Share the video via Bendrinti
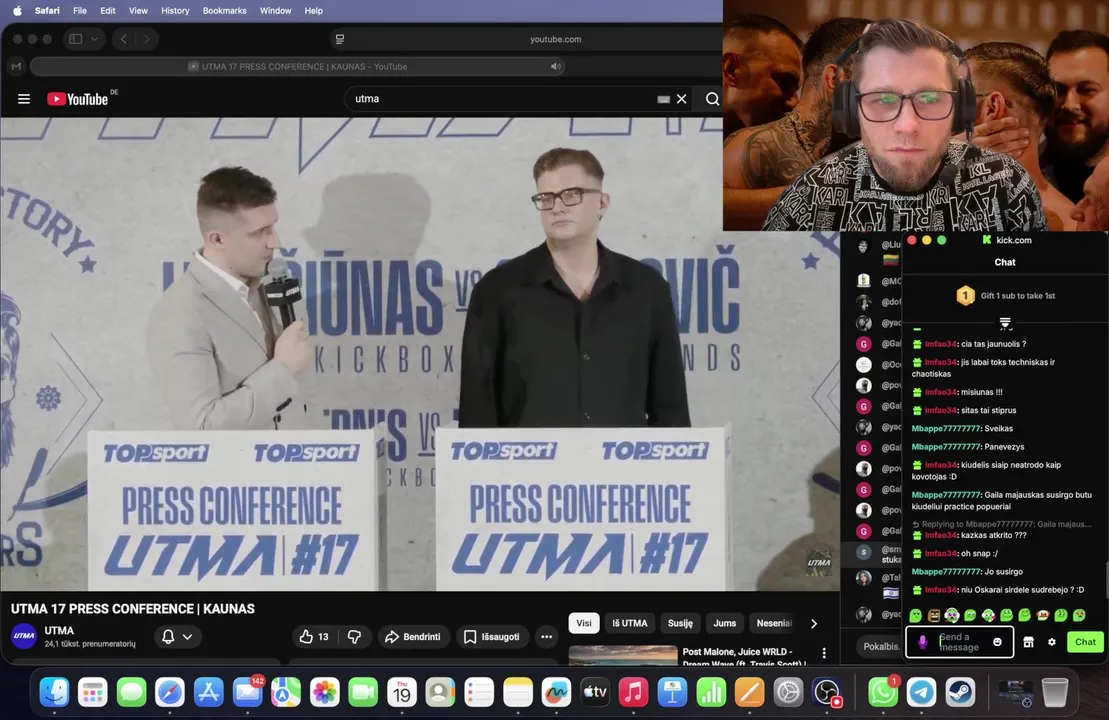 coord(413,637)
